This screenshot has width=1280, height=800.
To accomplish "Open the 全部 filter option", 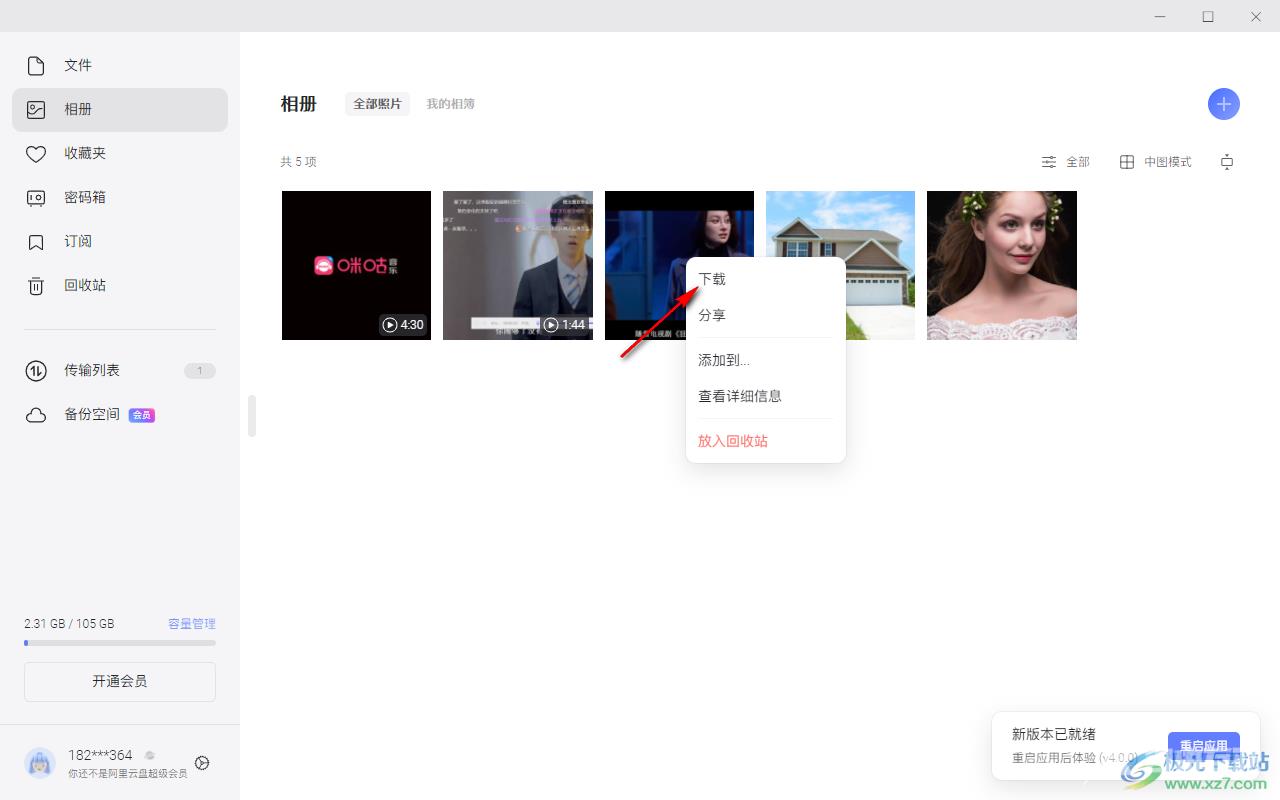I will pos(1066,162).
